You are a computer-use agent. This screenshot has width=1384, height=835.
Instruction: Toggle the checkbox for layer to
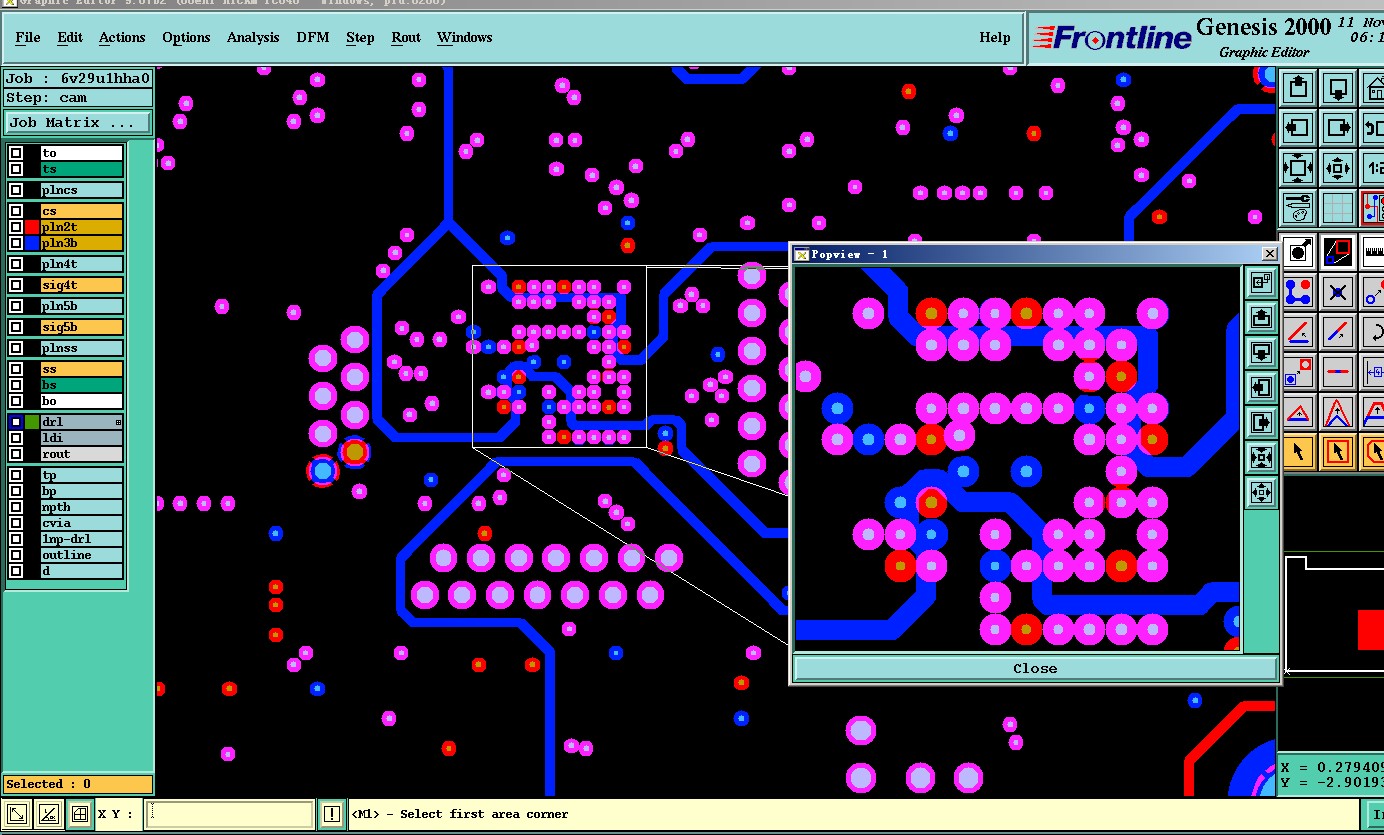tap(16, 153)
